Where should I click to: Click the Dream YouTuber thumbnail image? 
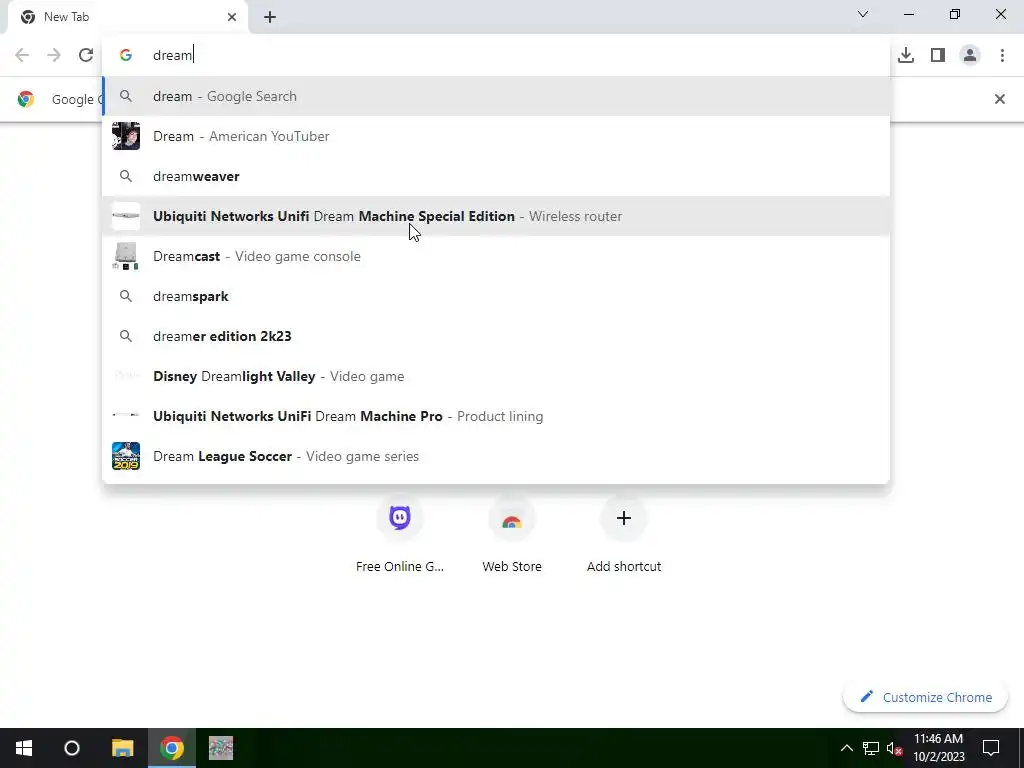point(126,136)
